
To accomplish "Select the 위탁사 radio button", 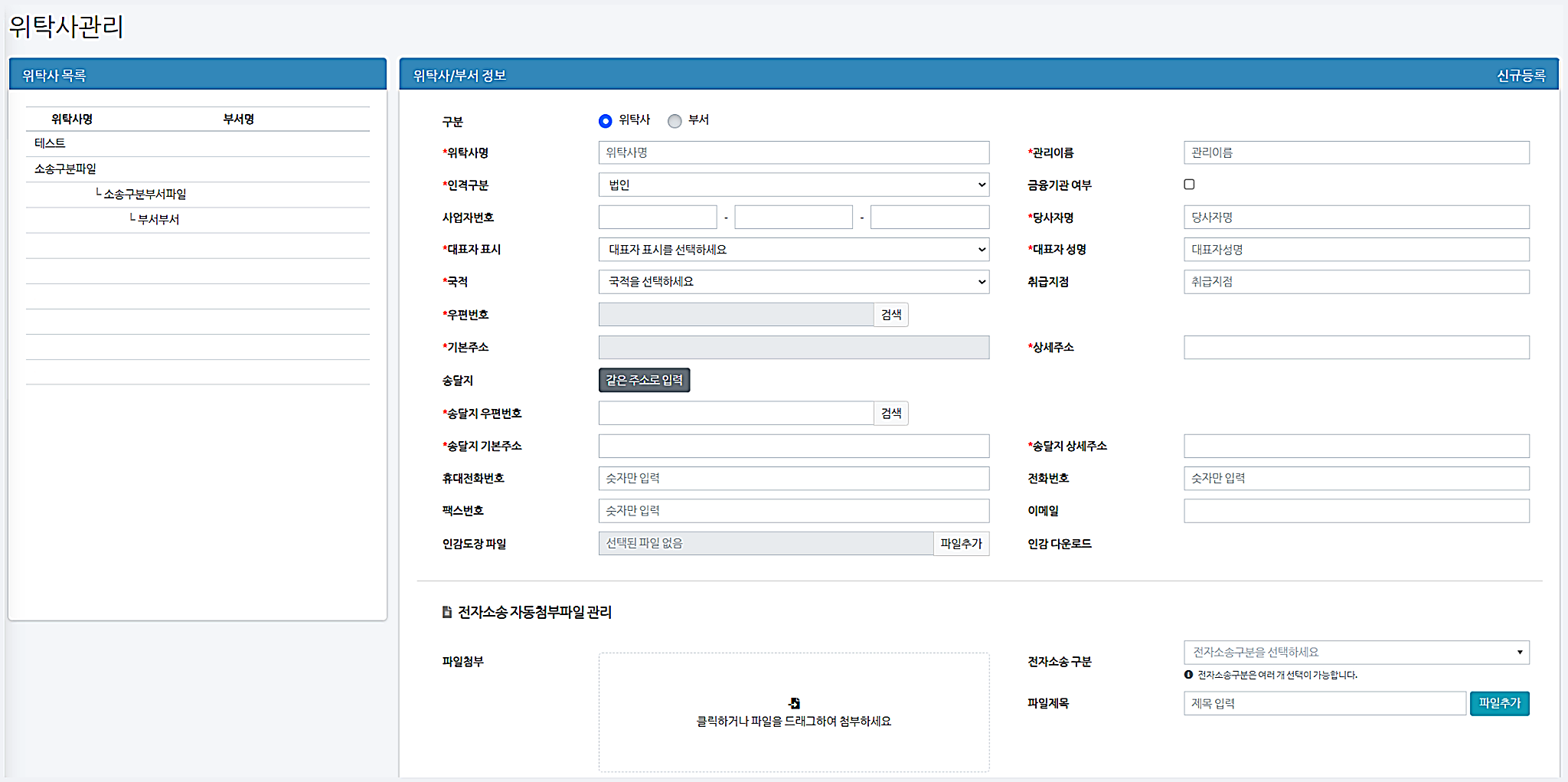I will [x=604, y=120].
